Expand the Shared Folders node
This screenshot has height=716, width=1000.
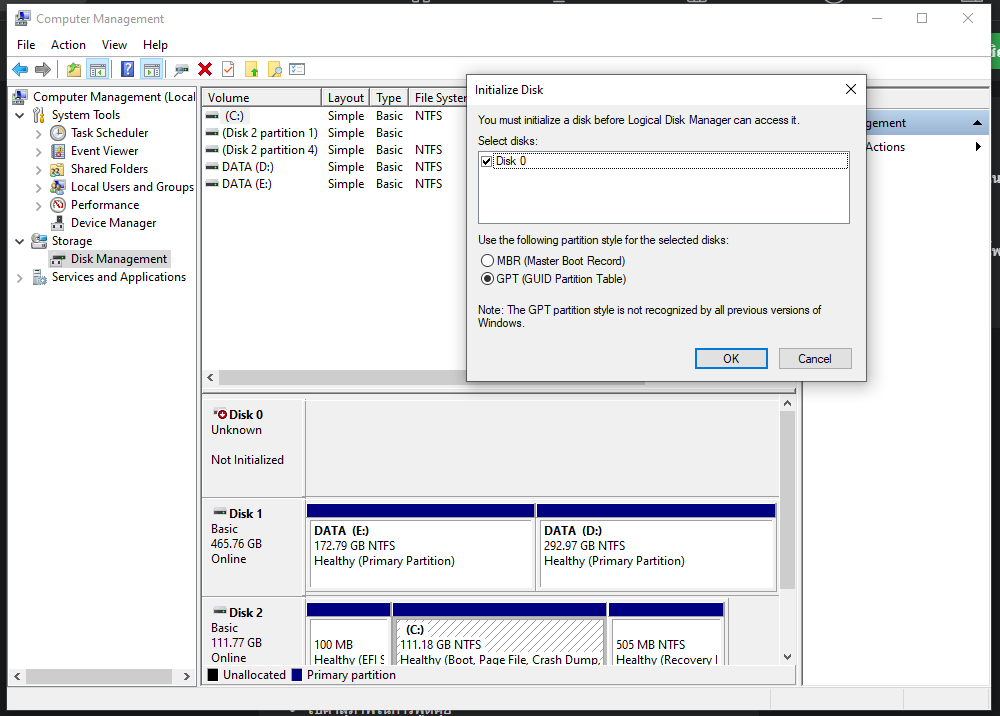[38, 170]
